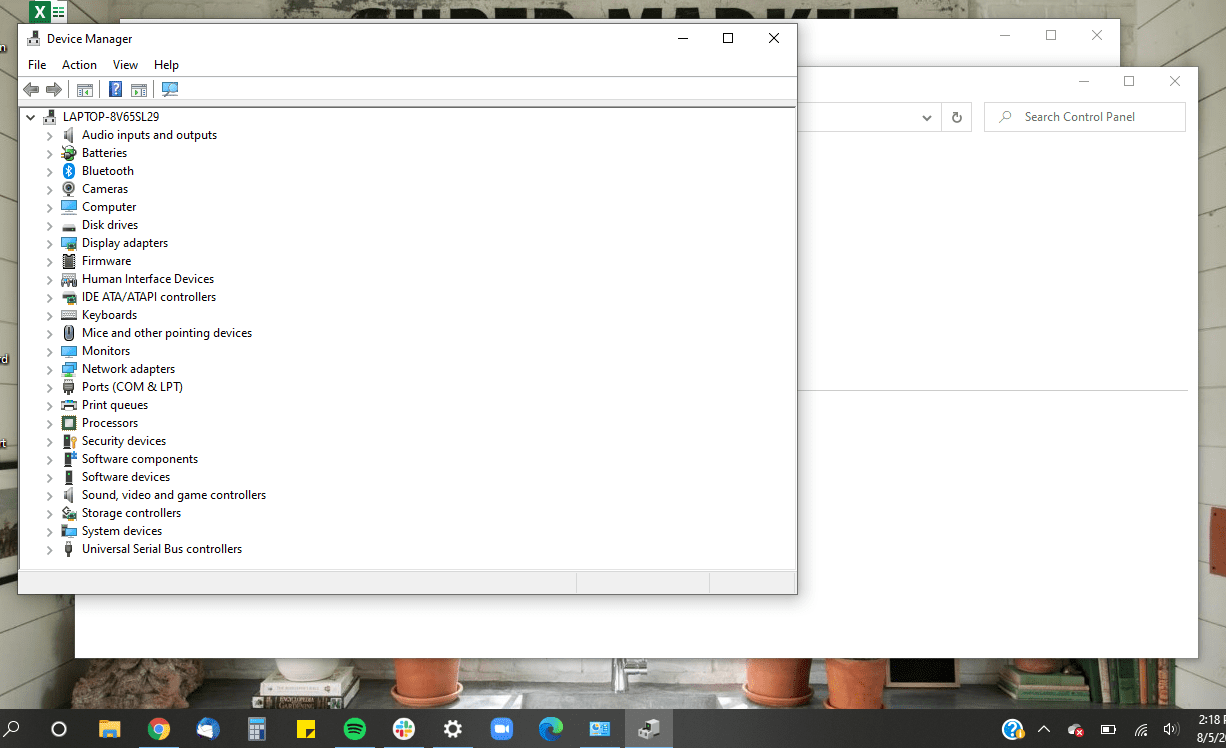Click the Search Control Panel field
The image size is (1226, 748).
click(x=1084, y=116)
